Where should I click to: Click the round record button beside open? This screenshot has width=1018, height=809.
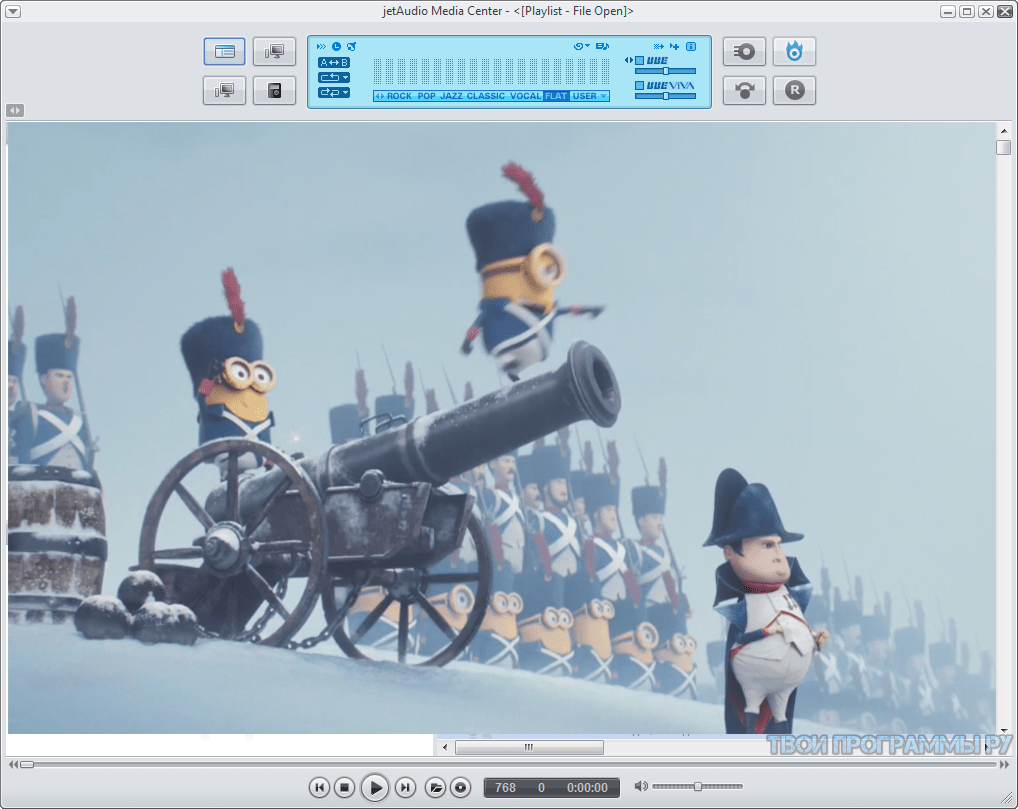tap(460, 788)
